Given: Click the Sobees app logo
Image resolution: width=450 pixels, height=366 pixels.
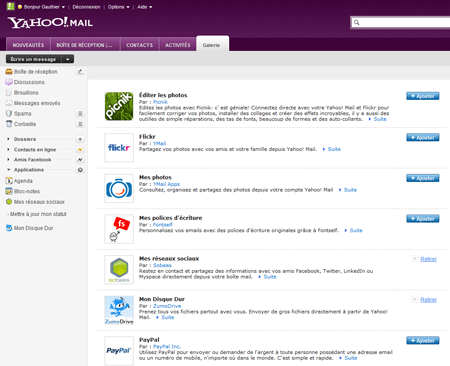Looking at the screenshot, I should click(119, 270).
